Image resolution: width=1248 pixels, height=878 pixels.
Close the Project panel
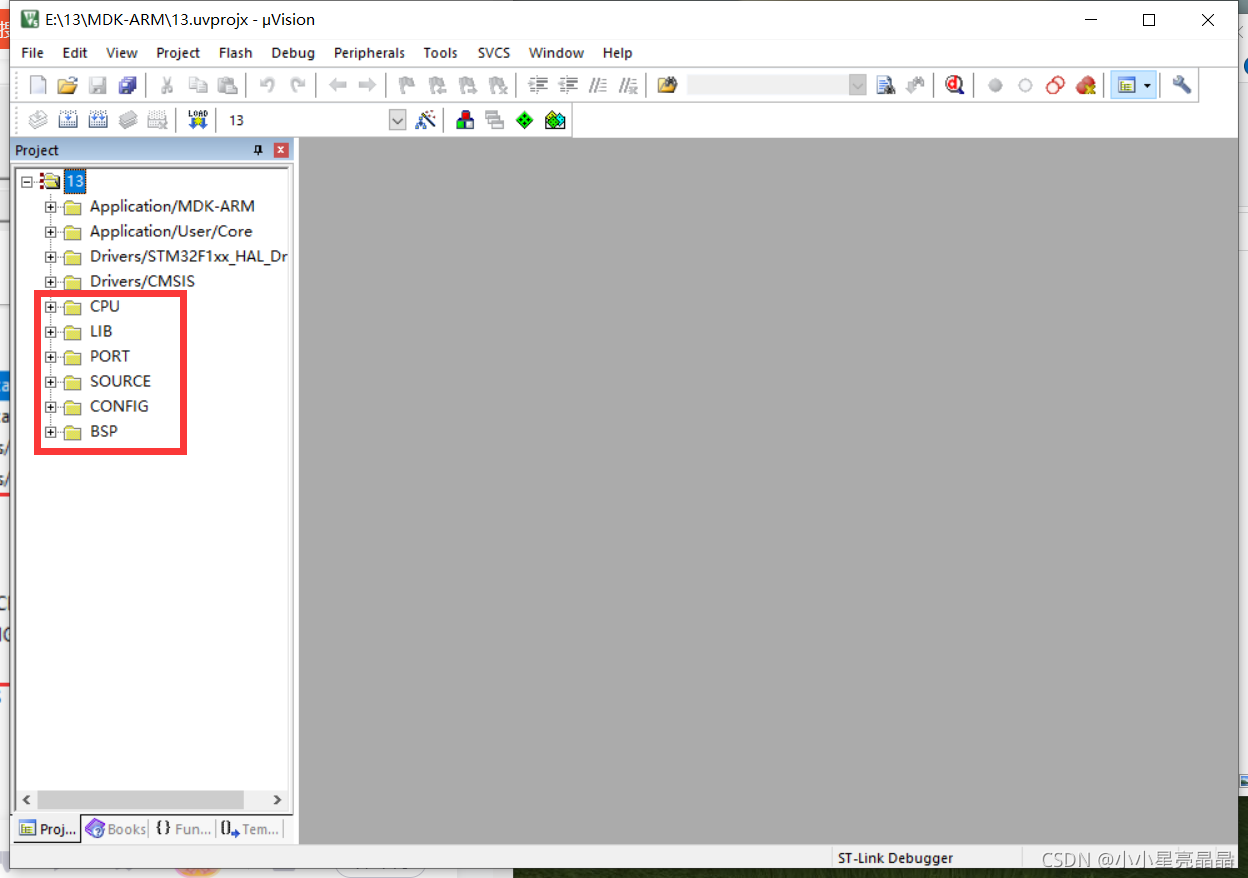click(281, 150)
